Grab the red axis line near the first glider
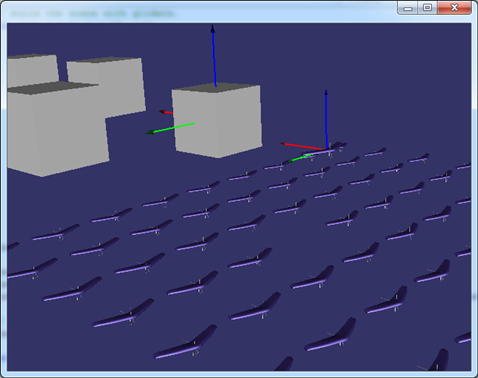The image size is (478, 378). pyautogui.click(x=302, y=146)
